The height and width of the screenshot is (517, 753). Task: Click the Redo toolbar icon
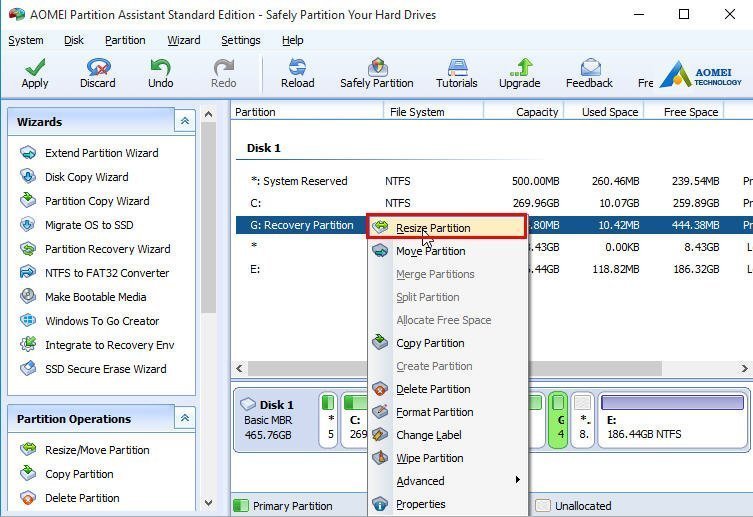224,68
